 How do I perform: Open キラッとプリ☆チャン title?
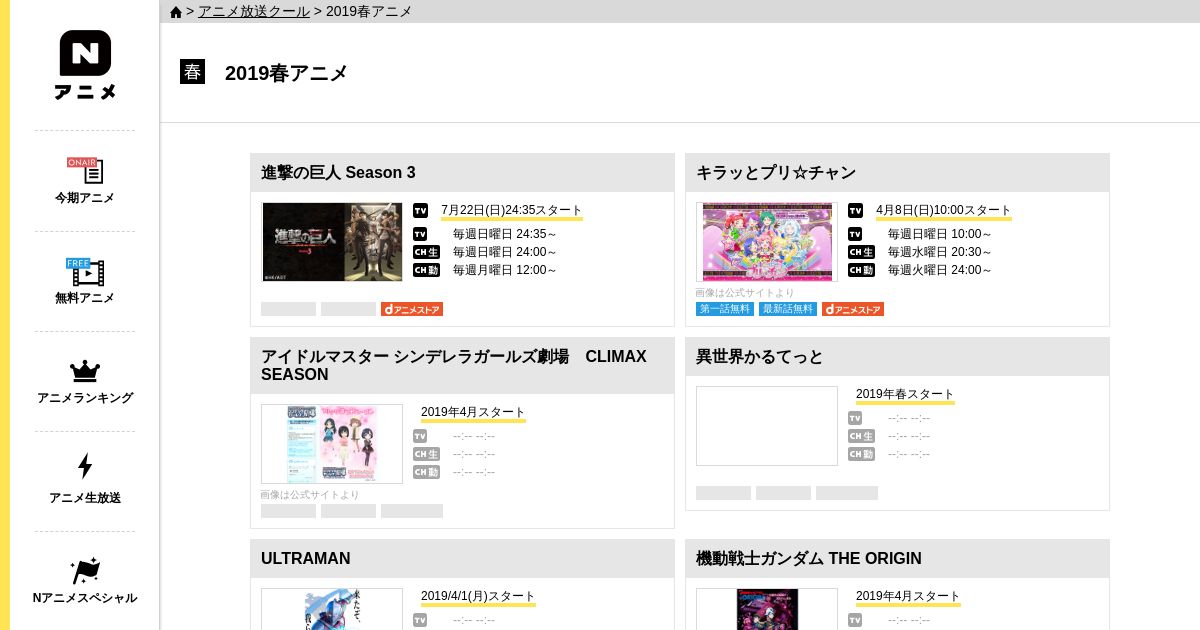point(776,172)
